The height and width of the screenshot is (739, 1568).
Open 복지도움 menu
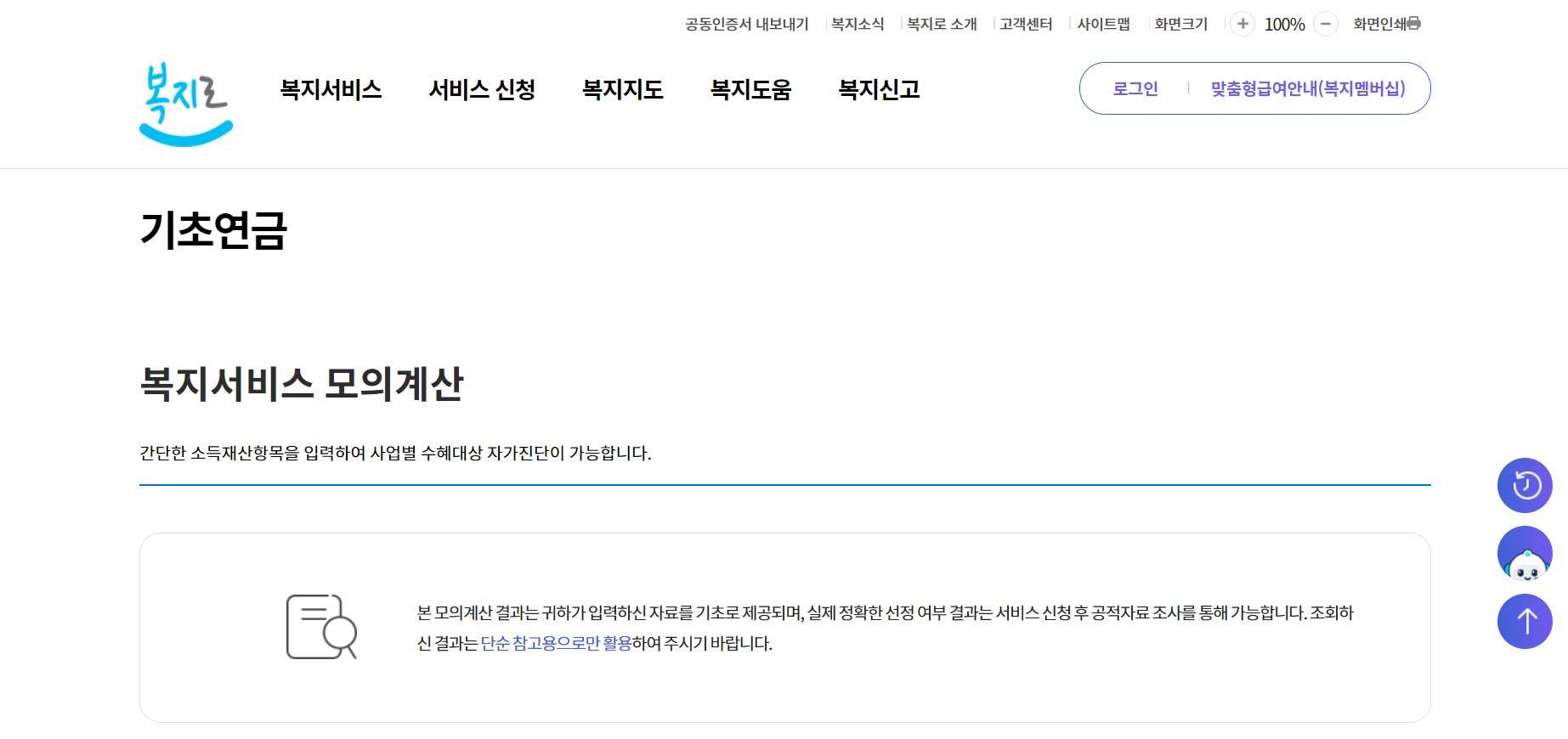click(x=750, y=89)
